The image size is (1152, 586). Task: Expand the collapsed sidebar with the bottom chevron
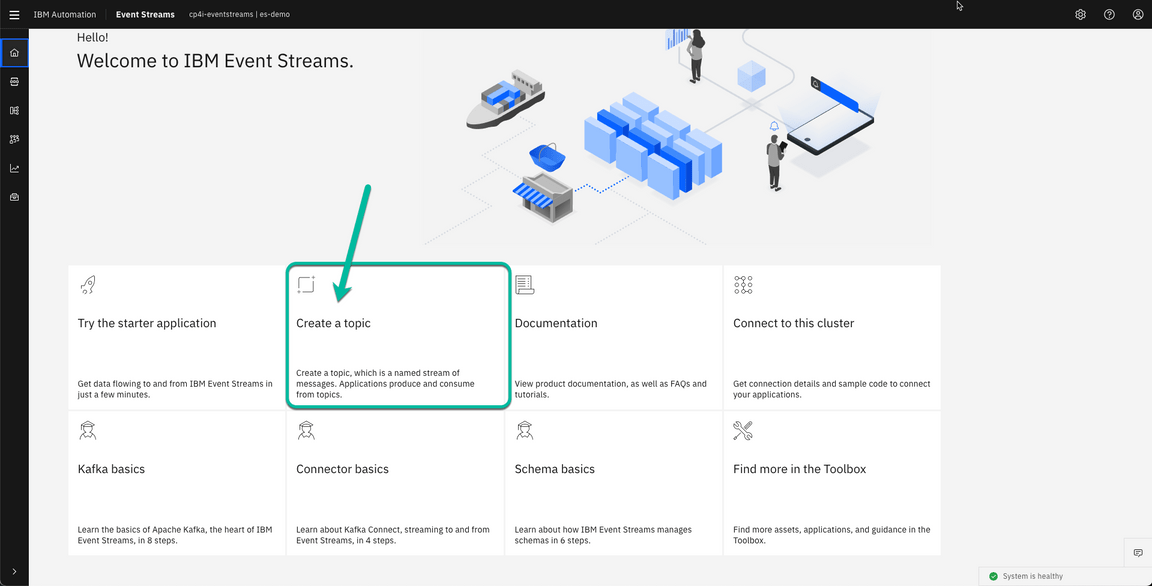coord(14,572)
